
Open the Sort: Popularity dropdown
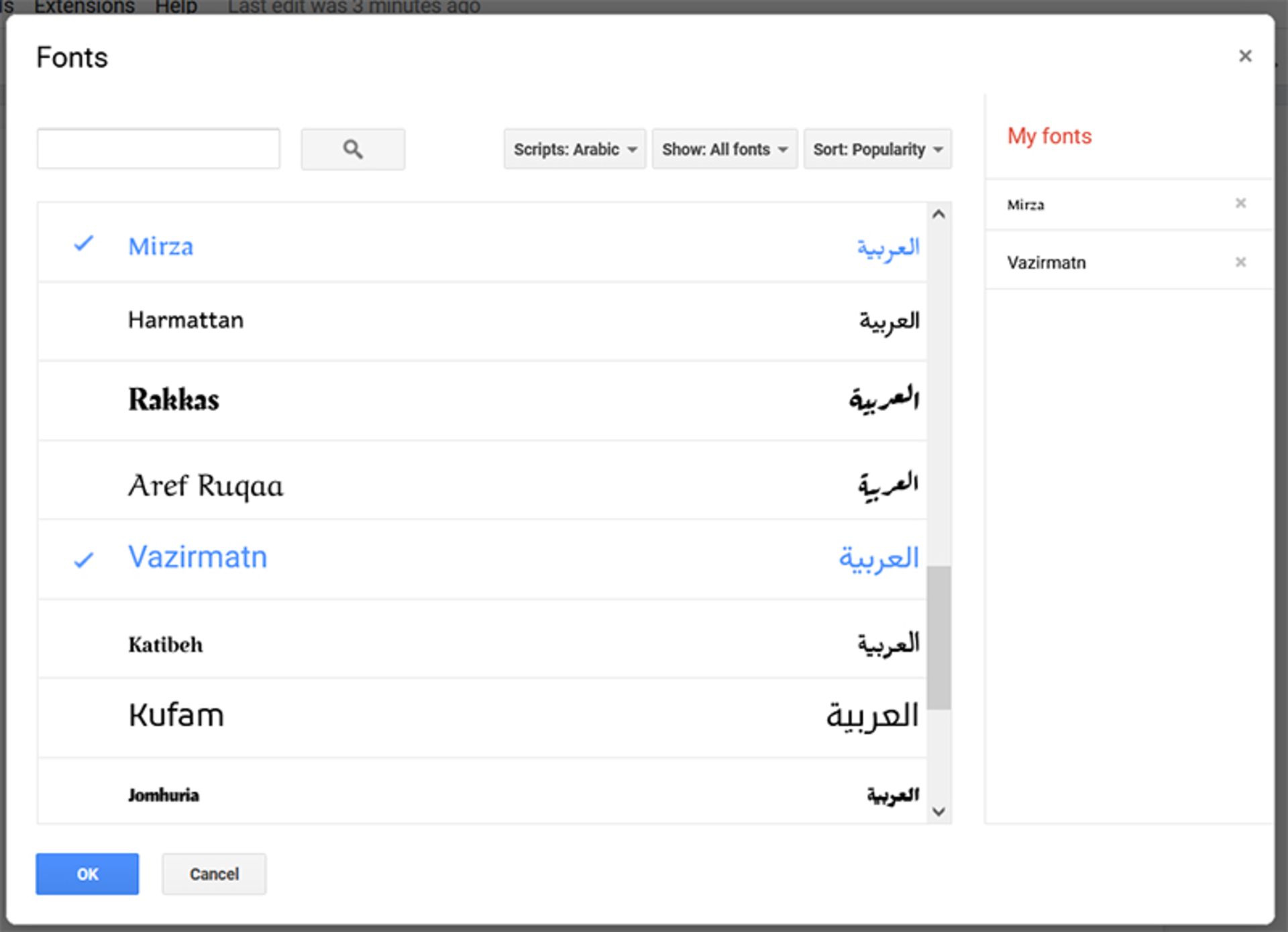[x=877, y=149]
